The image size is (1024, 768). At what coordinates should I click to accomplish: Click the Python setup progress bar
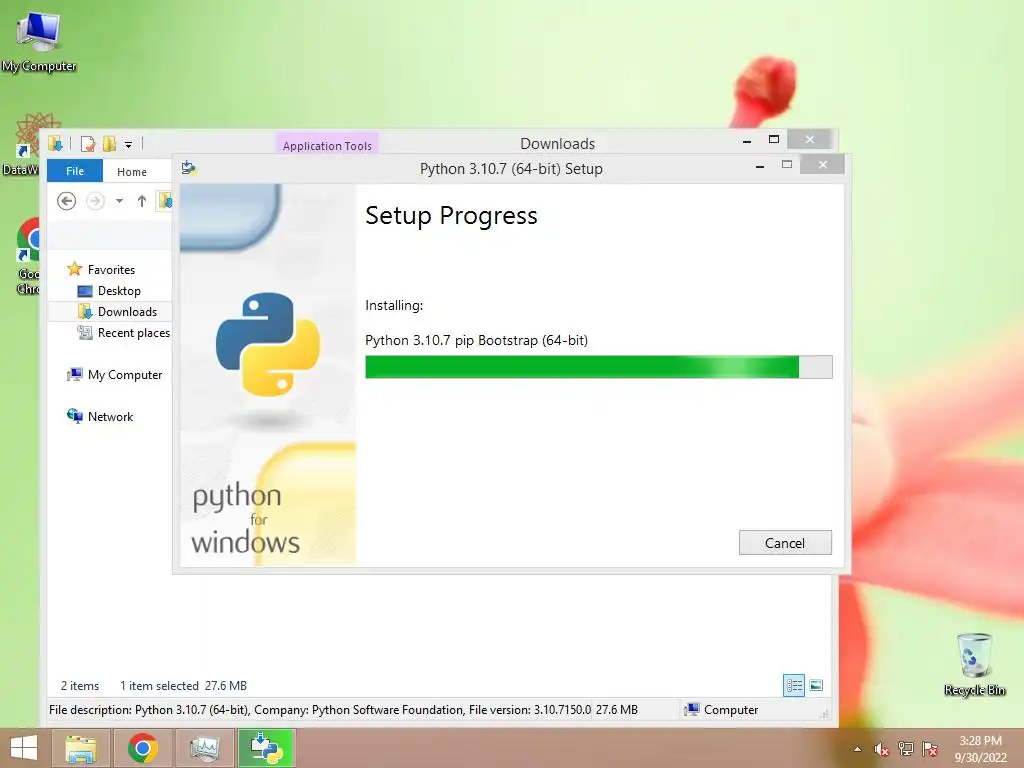point(598,367)
